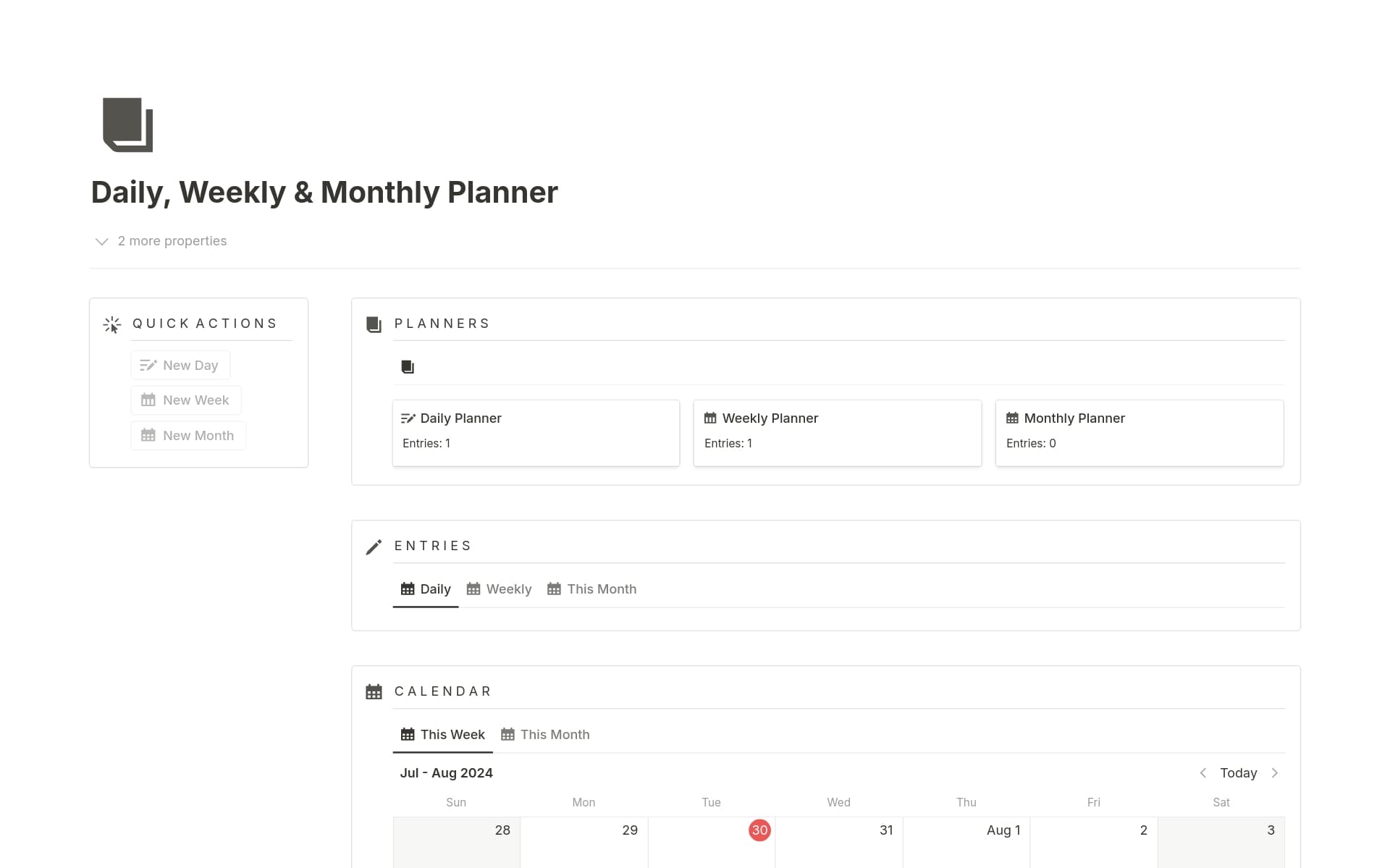Click the sparkle icon beside Quick Actions
This screenshot has height=868, width=1390.
pyautogui.click(x=111, y=324)
